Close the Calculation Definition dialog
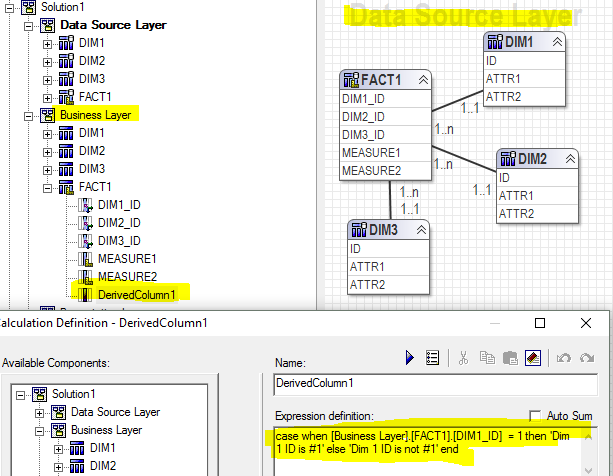The image size is (613, 476). (x=586, y=323)
